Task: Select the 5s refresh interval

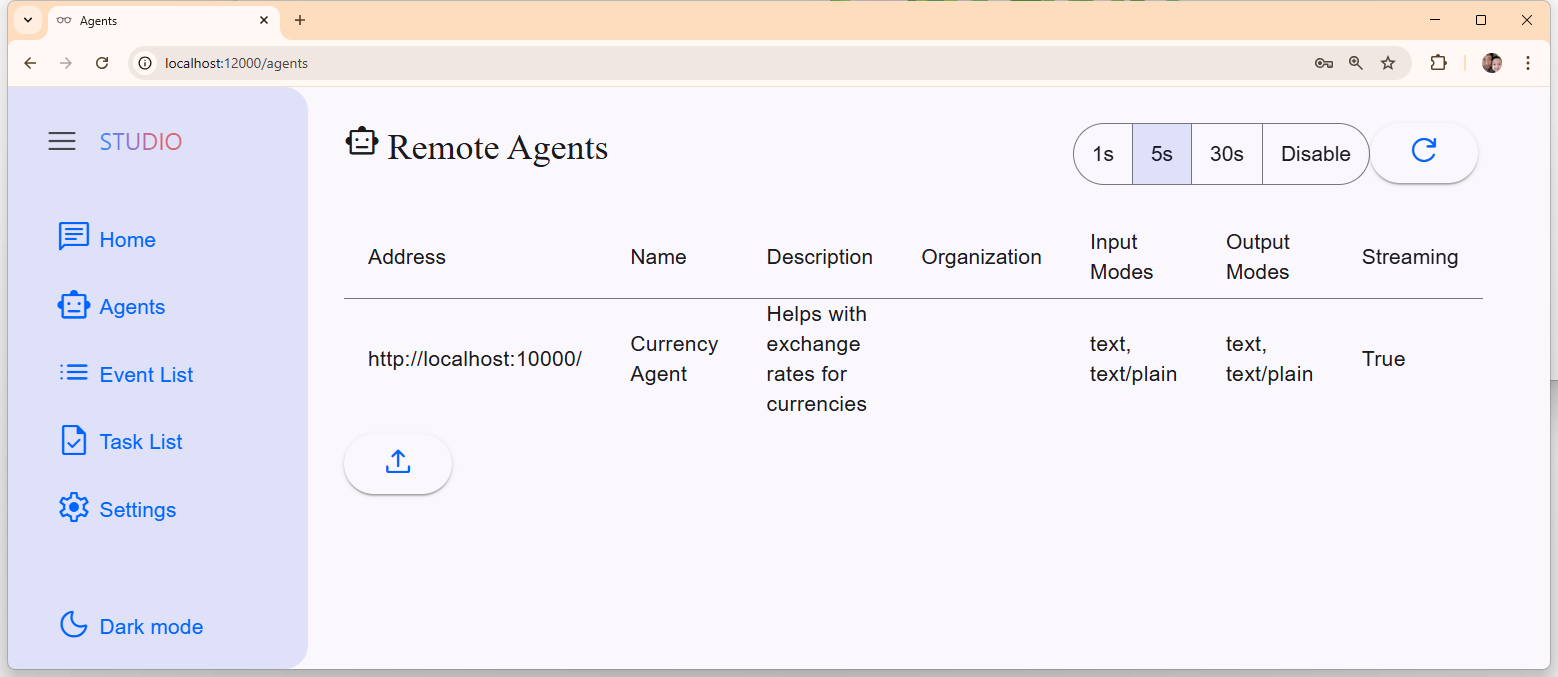Action: [1162, 154]
